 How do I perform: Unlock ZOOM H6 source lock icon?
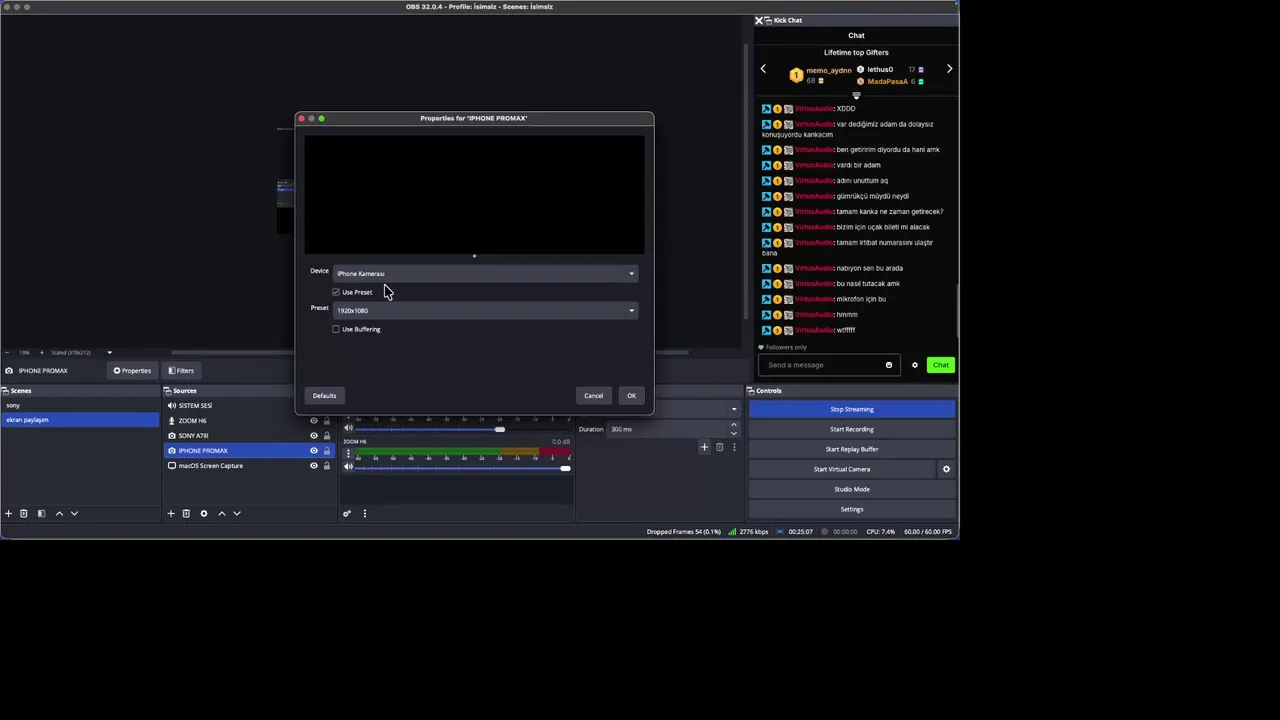pos(327,421)
